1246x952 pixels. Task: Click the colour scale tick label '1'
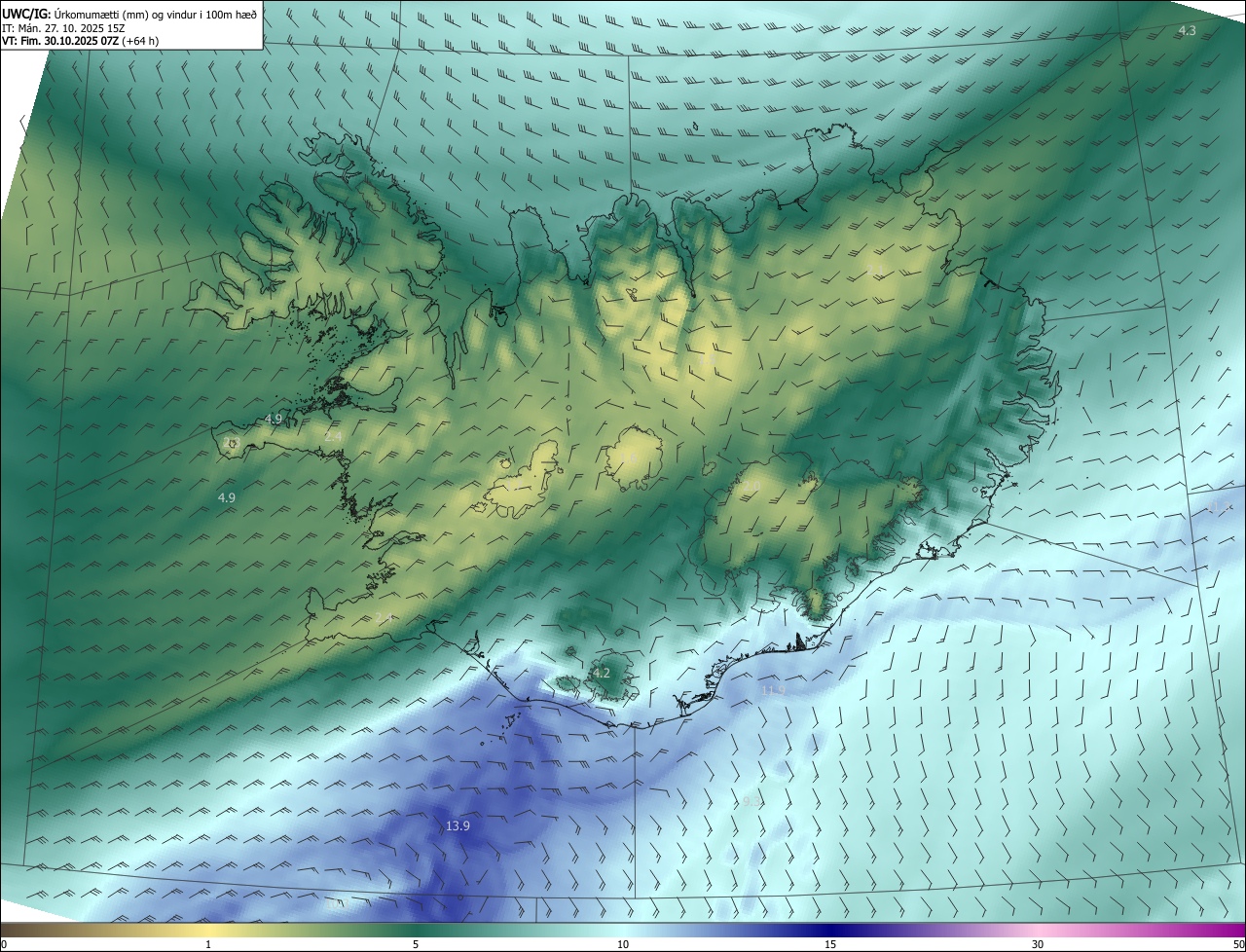pos(208,944)
